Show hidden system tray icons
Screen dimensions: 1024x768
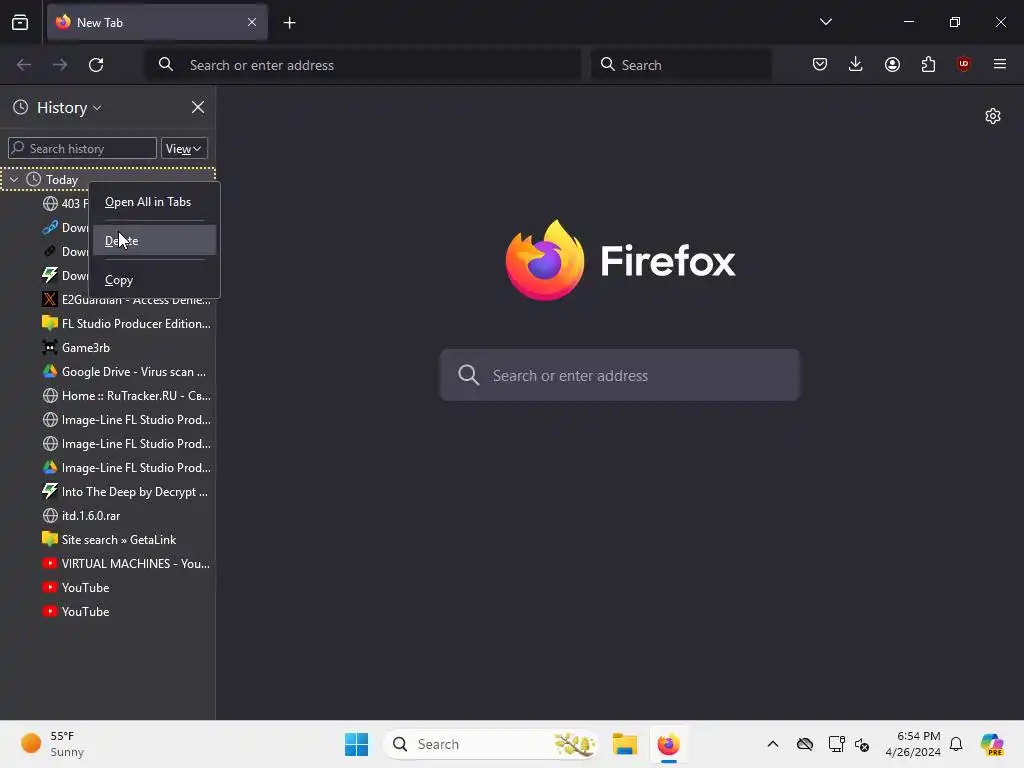[773, 744]
